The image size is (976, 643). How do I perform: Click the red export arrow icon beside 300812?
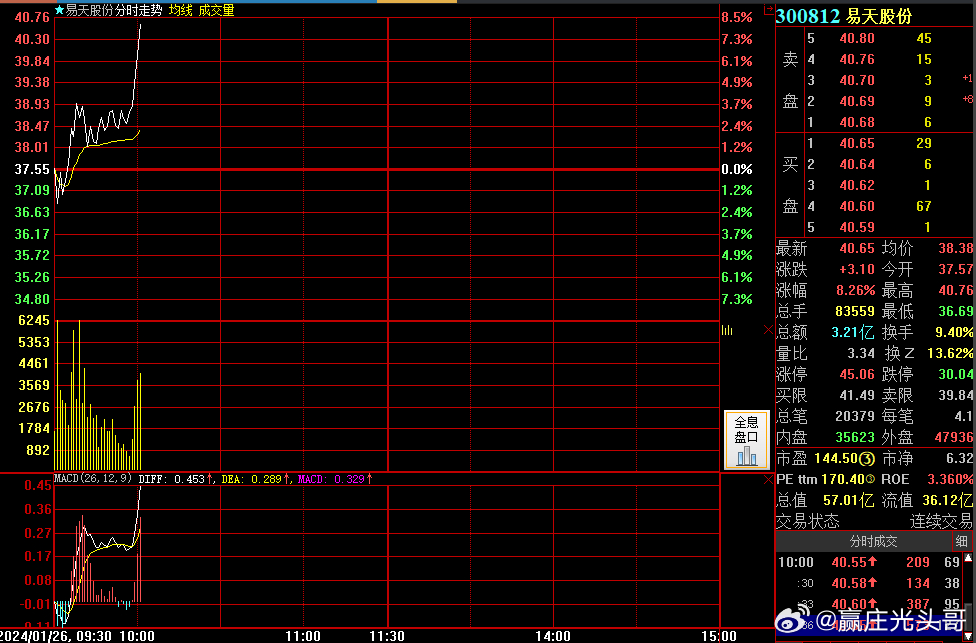[x=768, y=10]
